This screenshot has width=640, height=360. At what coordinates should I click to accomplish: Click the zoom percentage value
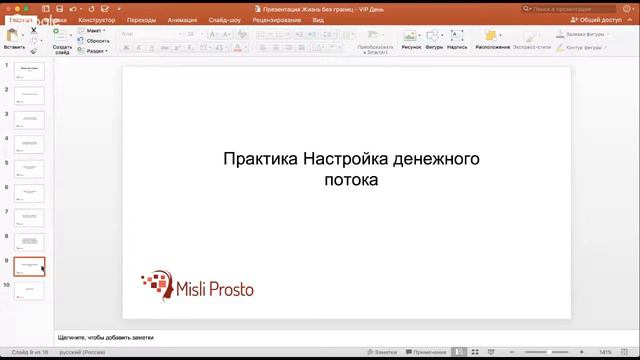tap(605, 352)
